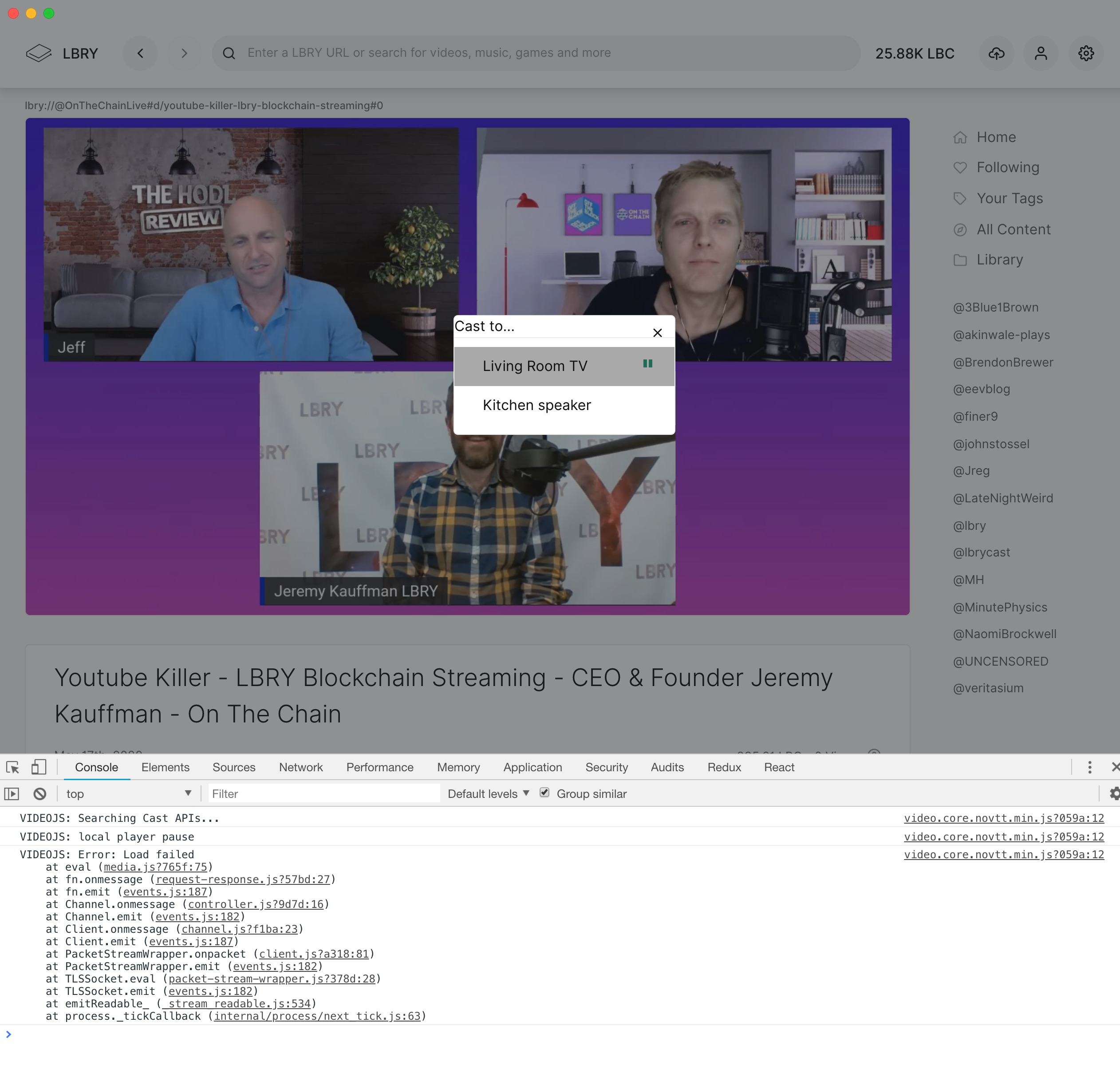Show the console sidebar icon
The height and width of the screenshot is (1081, 1120).
12,793
